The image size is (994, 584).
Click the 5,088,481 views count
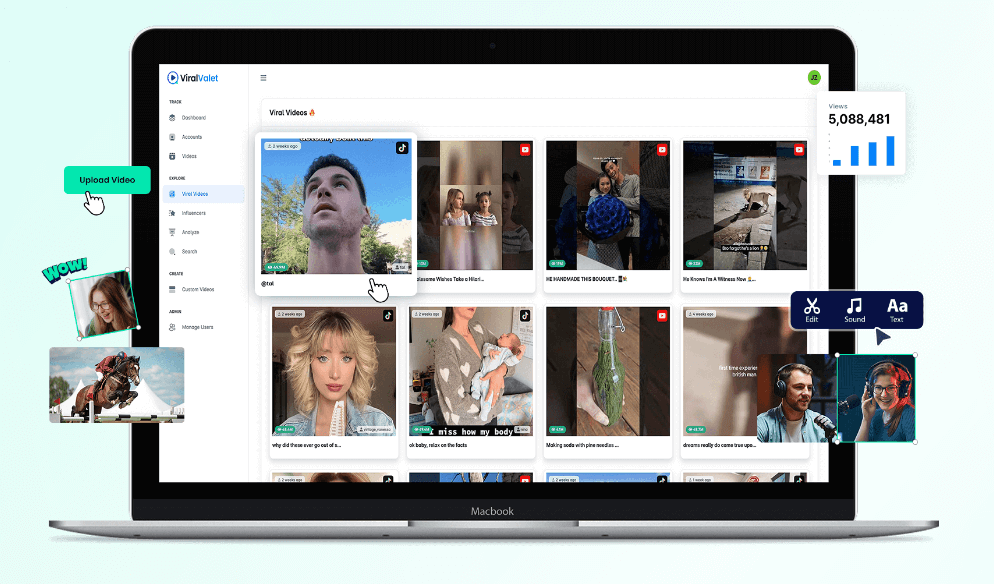point(859,119)
